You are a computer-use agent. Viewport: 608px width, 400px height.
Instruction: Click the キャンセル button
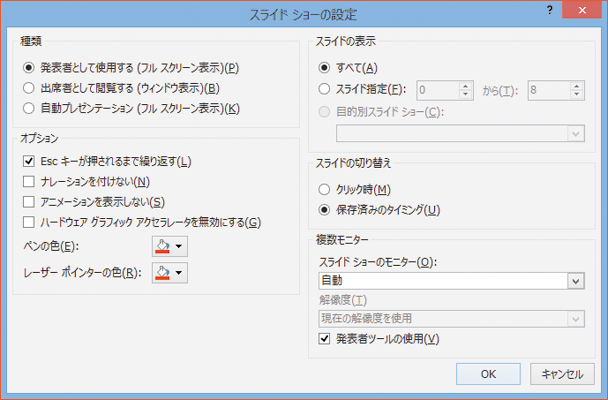tap(562, 374)
